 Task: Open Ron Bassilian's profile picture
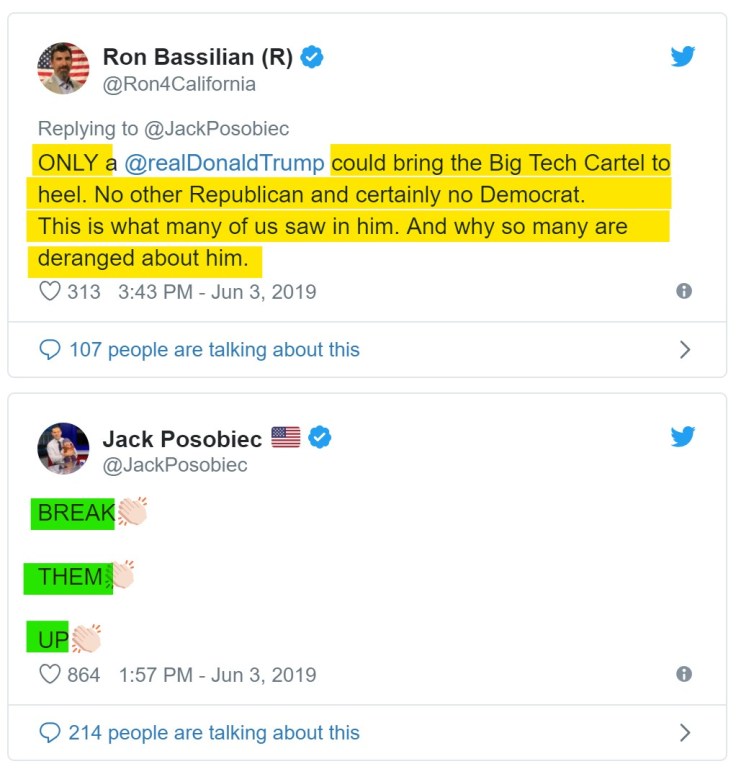(x=63, y=68)
